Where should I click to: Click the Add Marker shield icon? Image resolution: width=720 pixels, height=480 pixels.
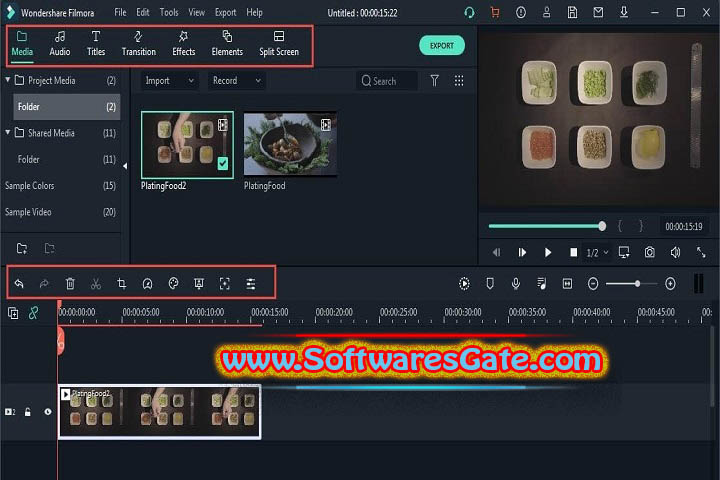490,283
